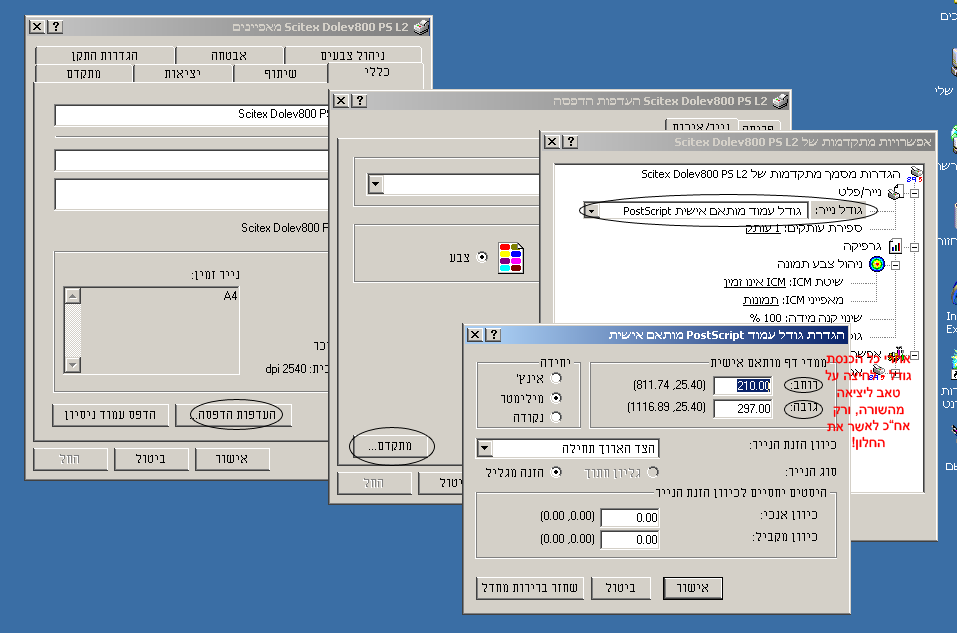The width and height of the screenshot is (957, 633).
Task: Click ביטול in the מאפיינים window
Action: coord(151,459)
